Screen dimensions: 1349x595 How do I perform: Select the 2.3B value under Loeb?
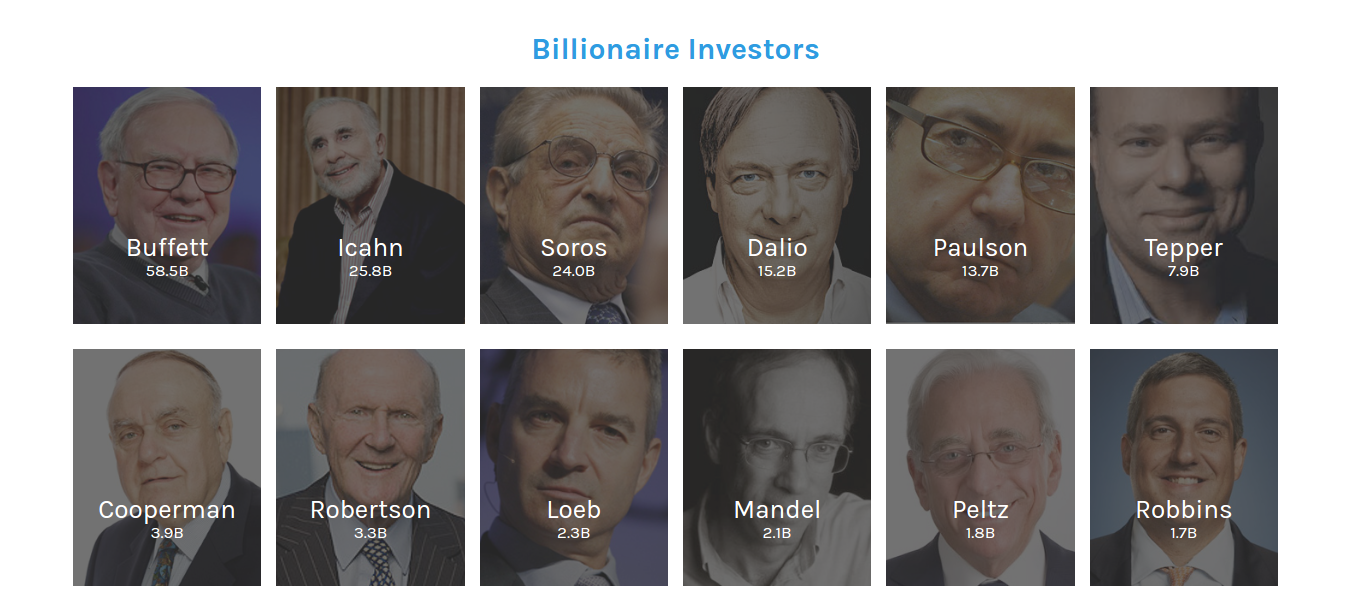pyautogui.click(x=574, y=533)
